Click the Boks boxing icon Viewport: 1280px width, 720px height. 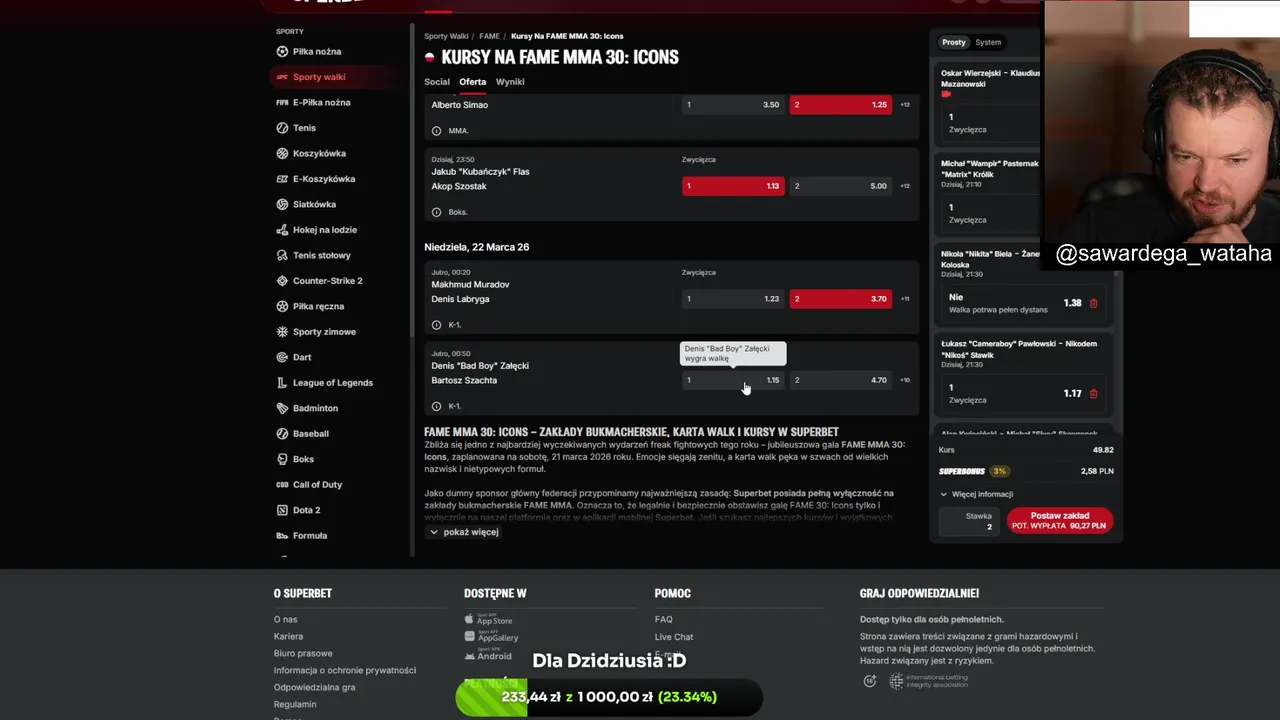[282, 459]
